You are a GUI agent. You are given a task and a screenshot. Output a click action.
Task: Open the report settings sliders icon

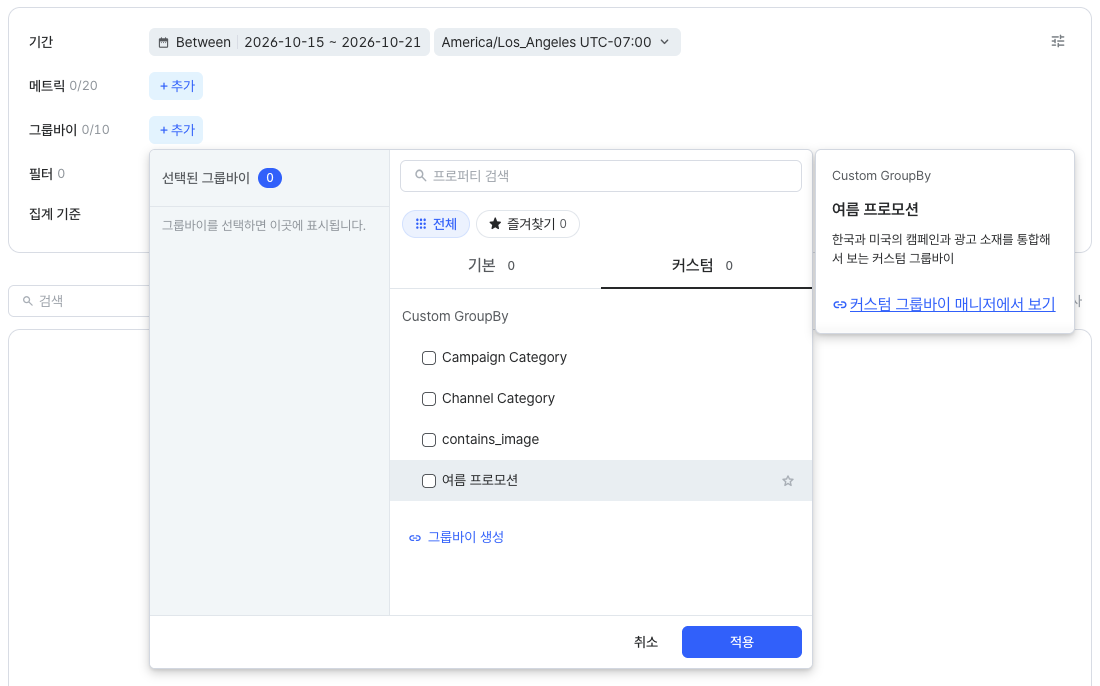[x=1057, y=41]
